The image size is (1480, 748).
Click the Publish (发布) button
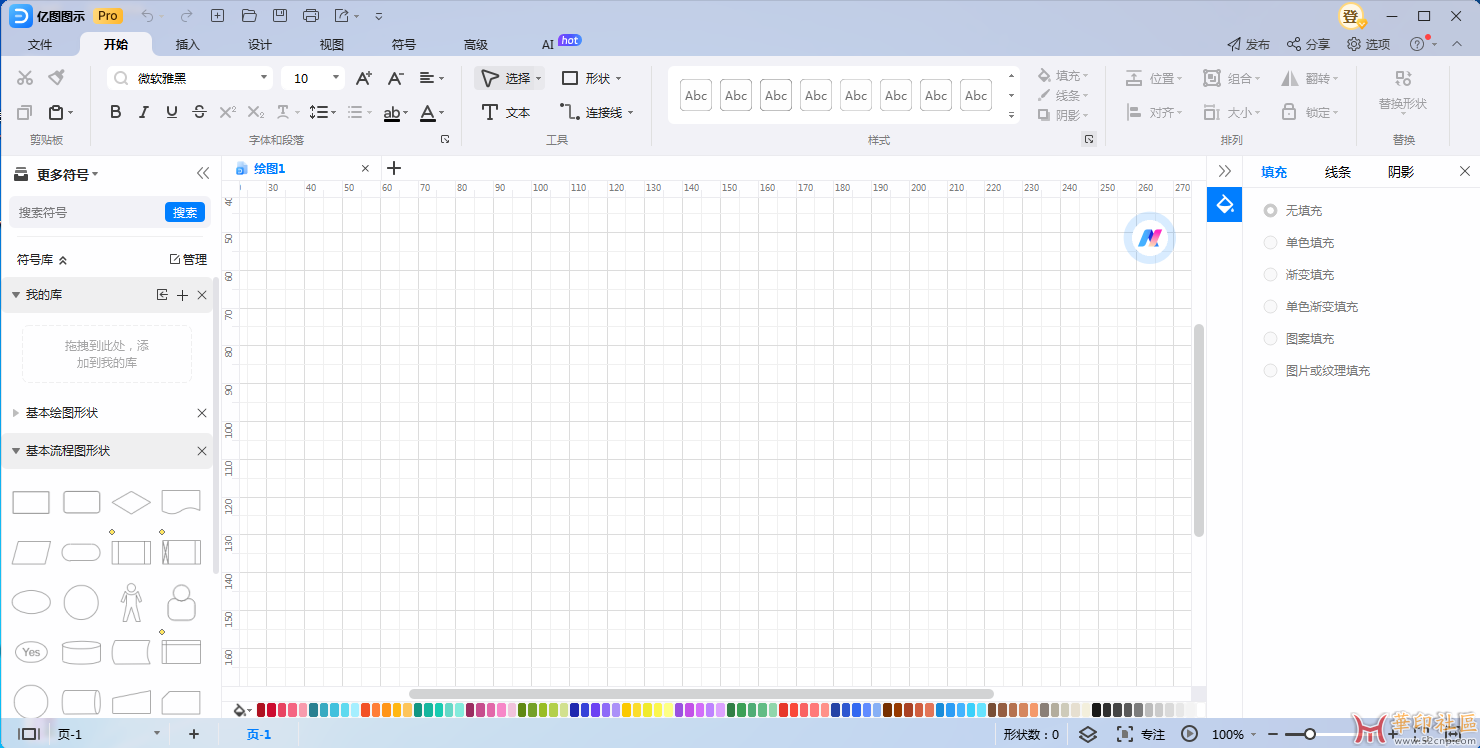1248,44
